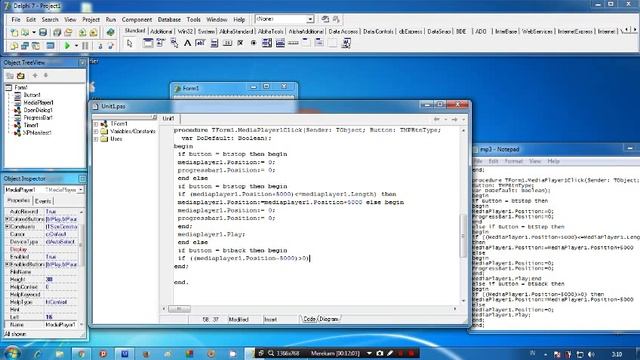Switch to Diagram tab in code editor

click(329, 319)
